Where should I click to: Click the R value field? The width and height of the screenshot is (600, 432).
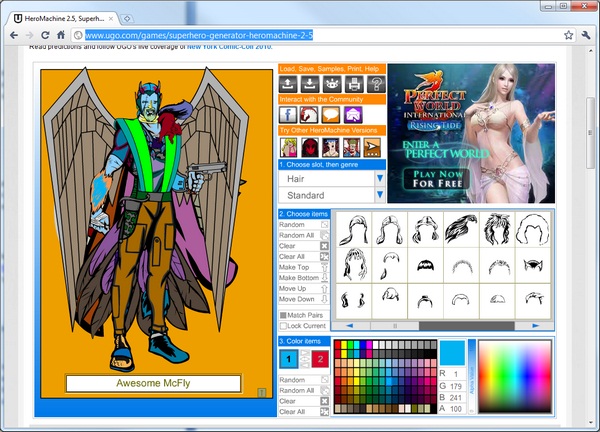(x=456, y=374)
